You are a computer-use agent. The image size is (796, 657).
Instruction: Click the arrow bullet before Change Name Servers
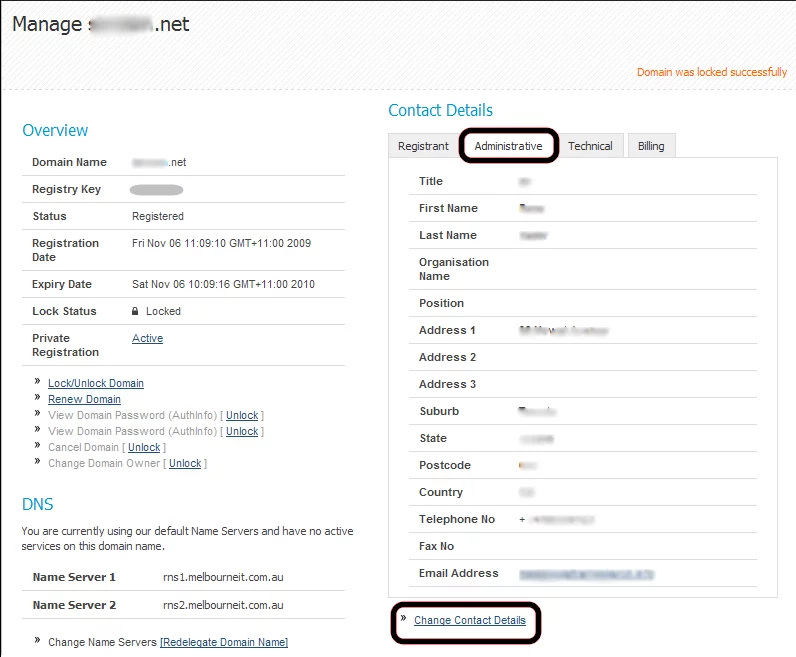click(x=38, y=641)
